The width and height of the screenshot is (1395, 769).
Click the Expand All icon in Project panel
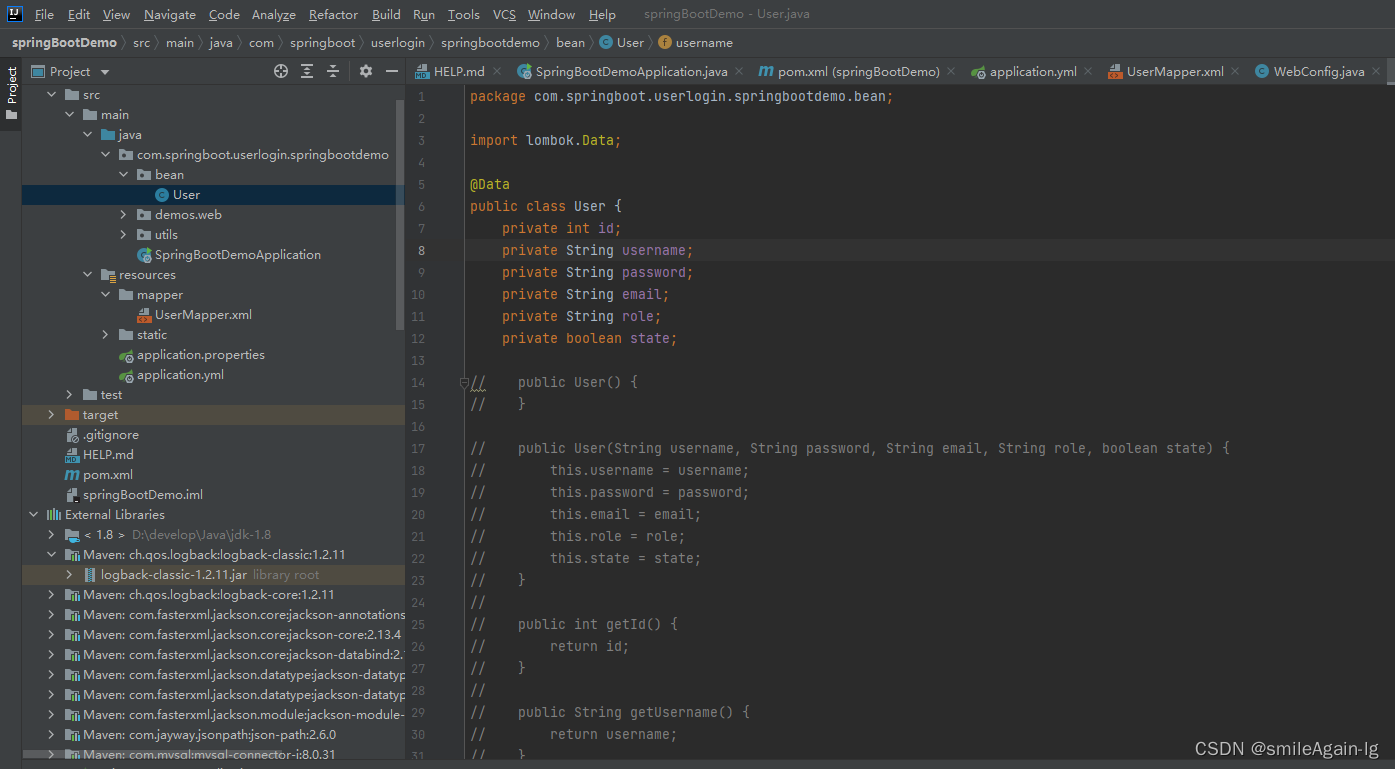(x=307, y=71)
